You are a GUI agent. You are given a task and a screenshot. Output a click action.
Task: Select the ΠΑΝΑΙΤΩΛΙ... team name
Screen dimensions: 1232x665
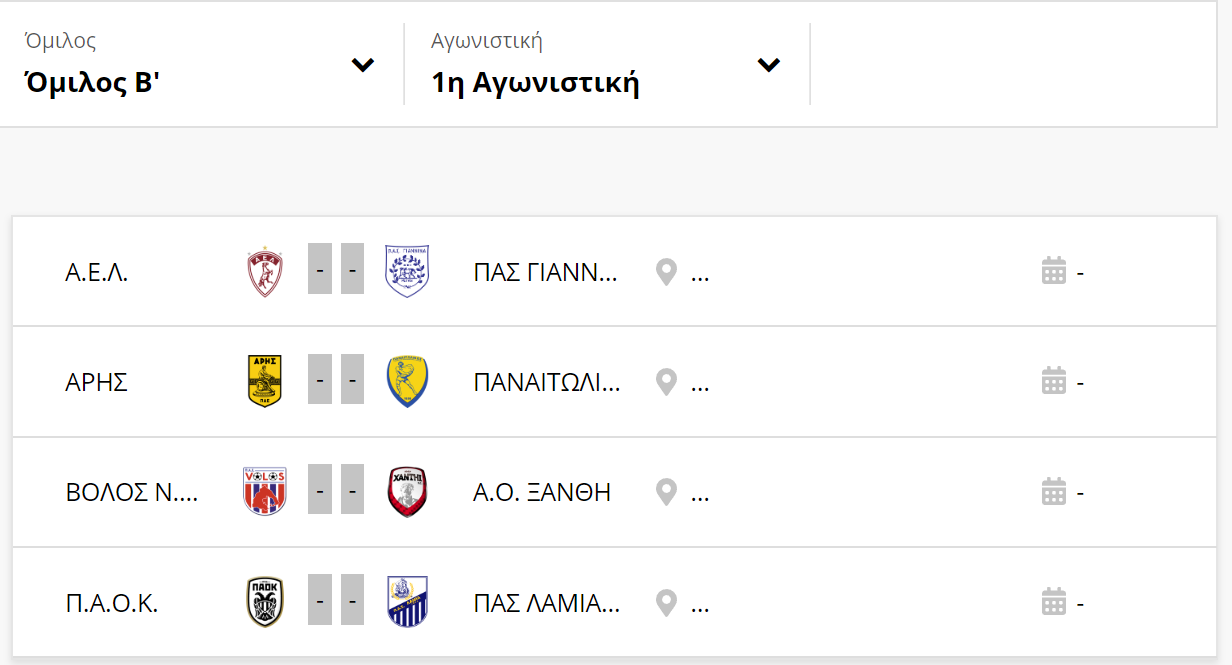[x=547, y=382]
